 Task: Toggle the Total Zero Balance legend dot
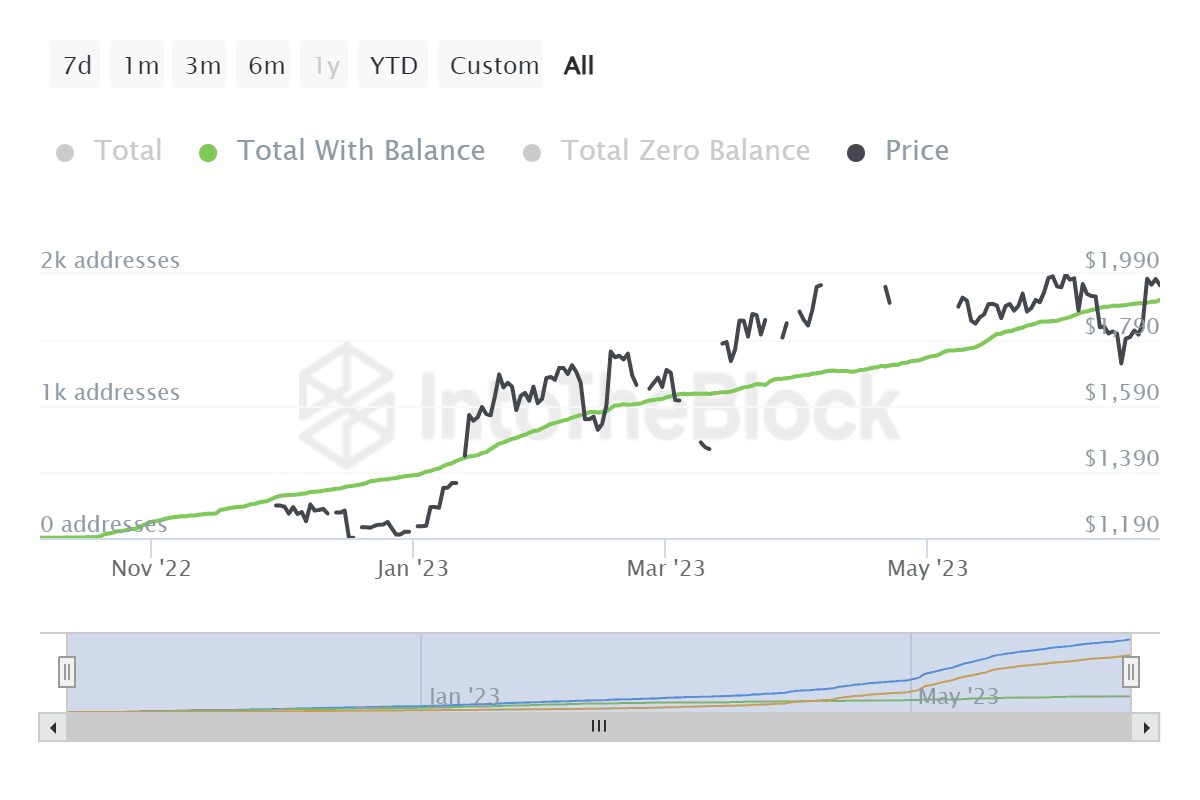532,153
